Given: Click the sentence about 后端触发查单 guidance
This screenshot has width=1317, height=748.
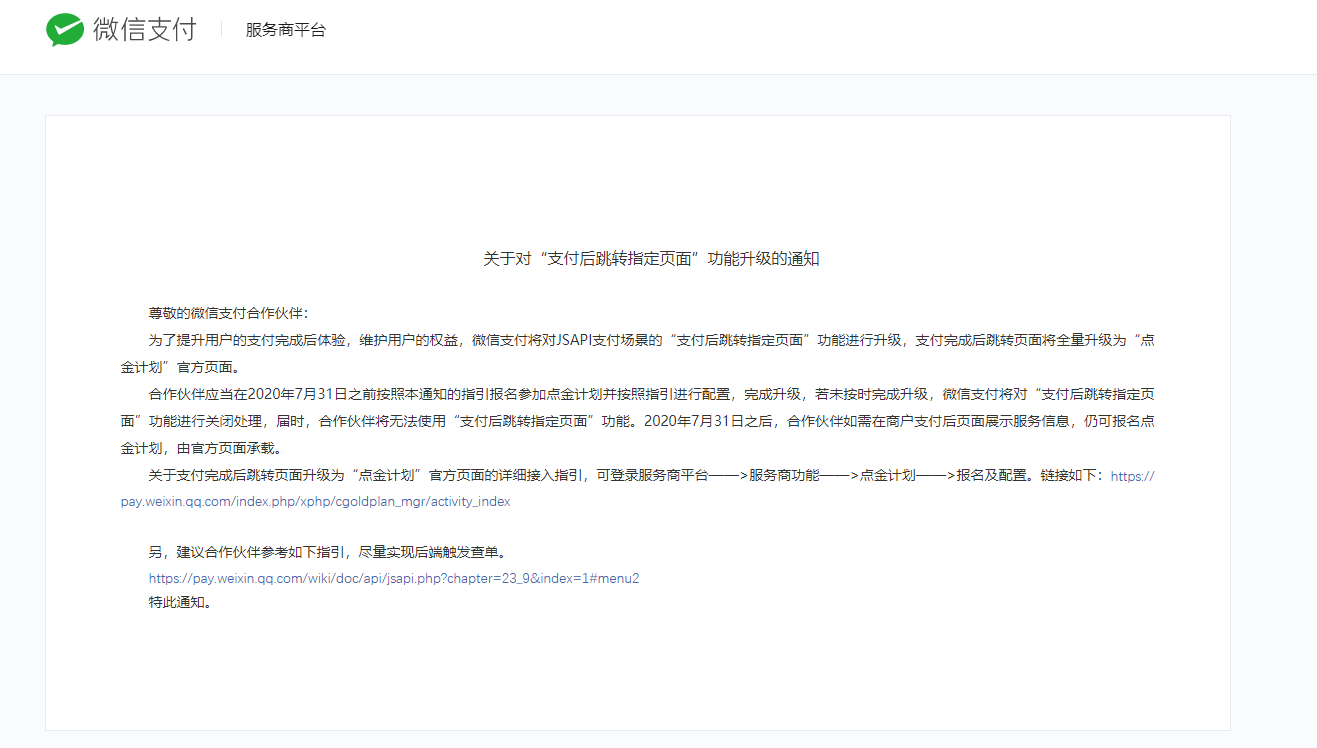Looking at the screenshot, I should pos(327,550).
